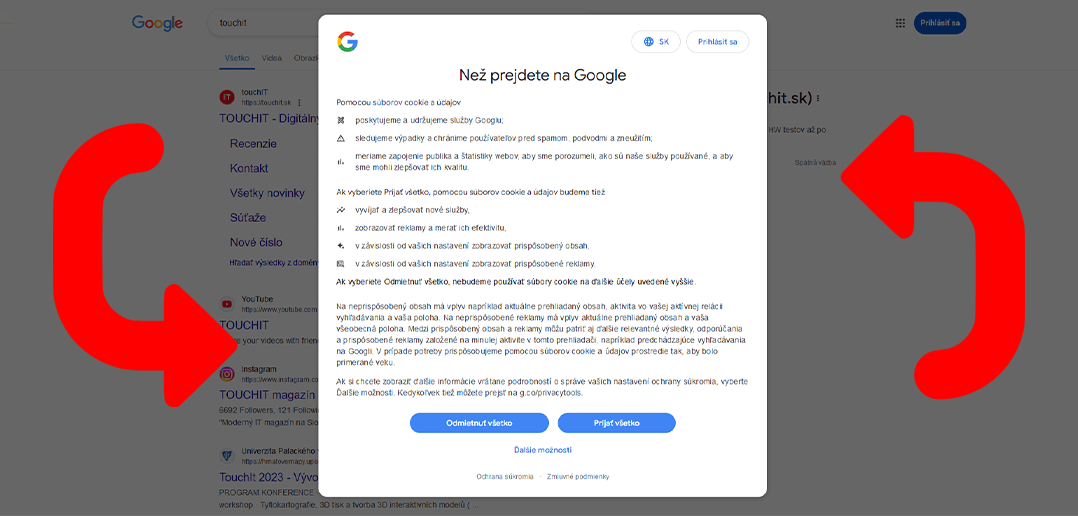The width and height of the screenshot is (1078, 516).
Task: Click the blue Prihlásiť sa header button
Action: coord(939,23)
